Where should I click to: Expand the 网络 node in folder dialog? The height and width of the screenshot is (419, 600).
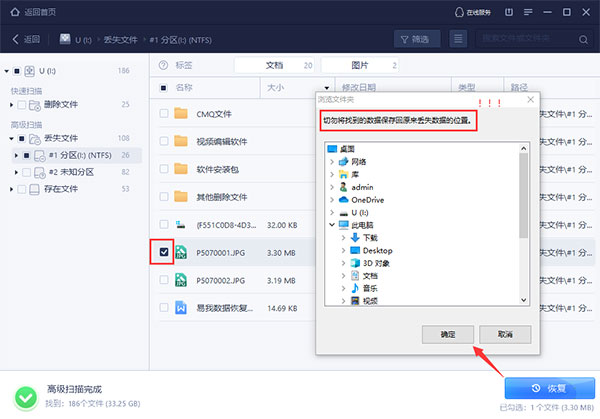click(332, 161)
